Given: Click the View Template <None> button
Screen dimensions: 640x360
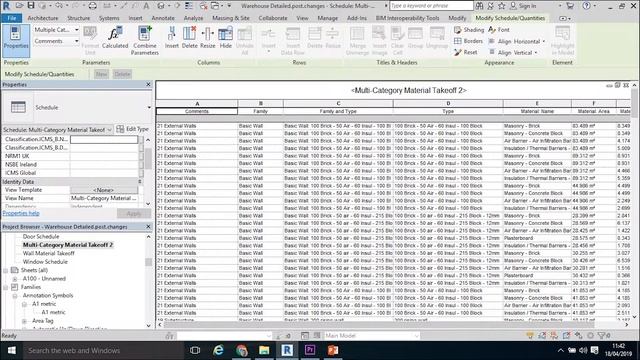Looking at the screenshot, I should pos(104,190).
